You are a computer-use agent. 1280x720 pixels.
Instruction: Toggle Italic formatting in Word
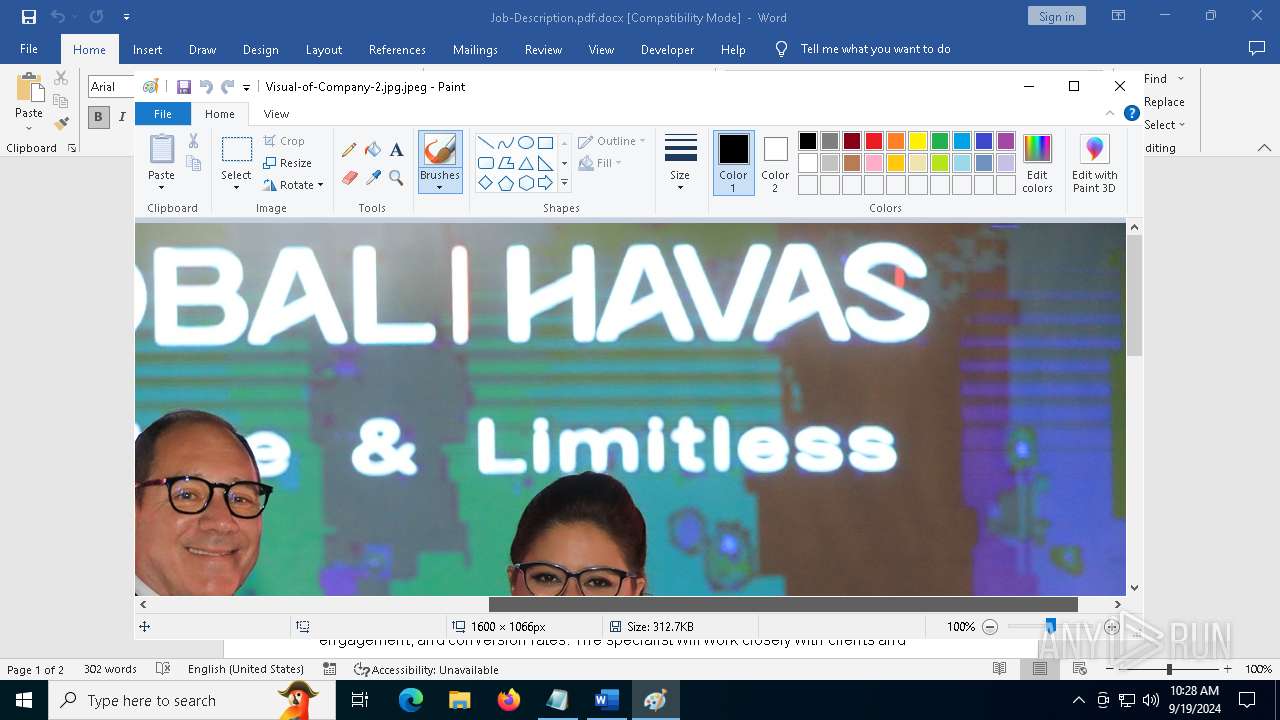tap(122, 116)
